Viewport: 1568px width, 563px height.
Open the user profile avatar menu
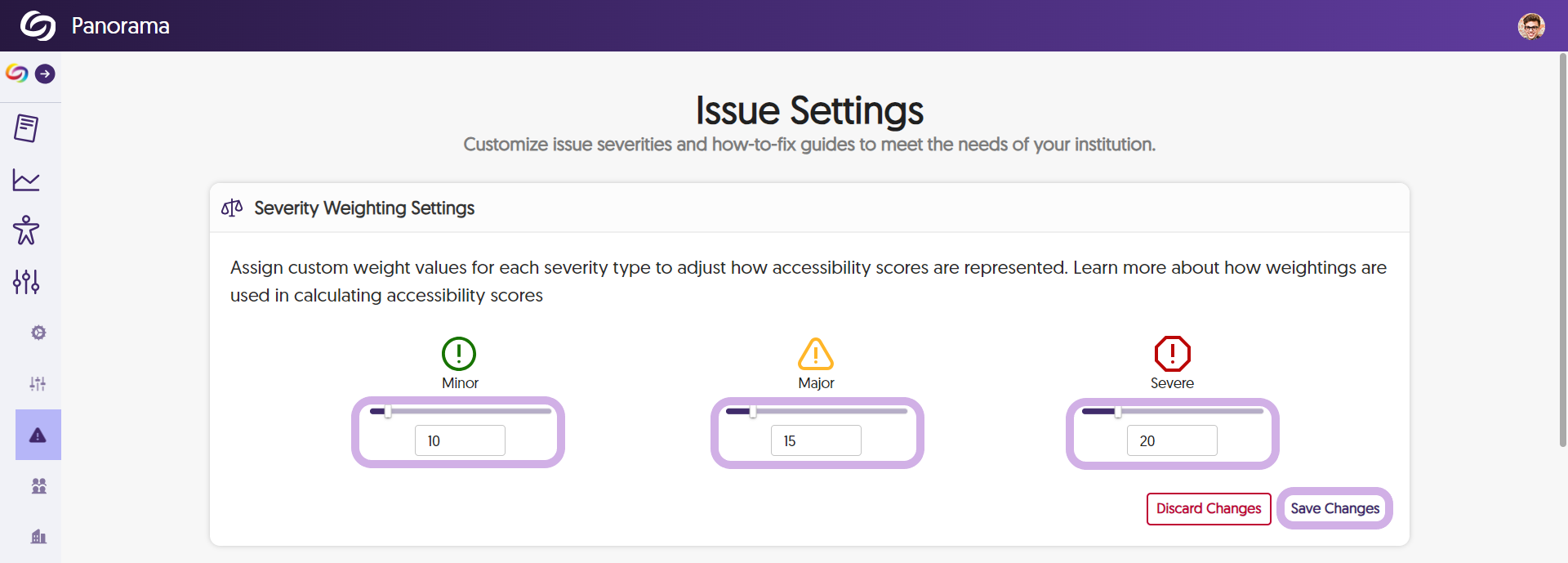point(1531,26)
